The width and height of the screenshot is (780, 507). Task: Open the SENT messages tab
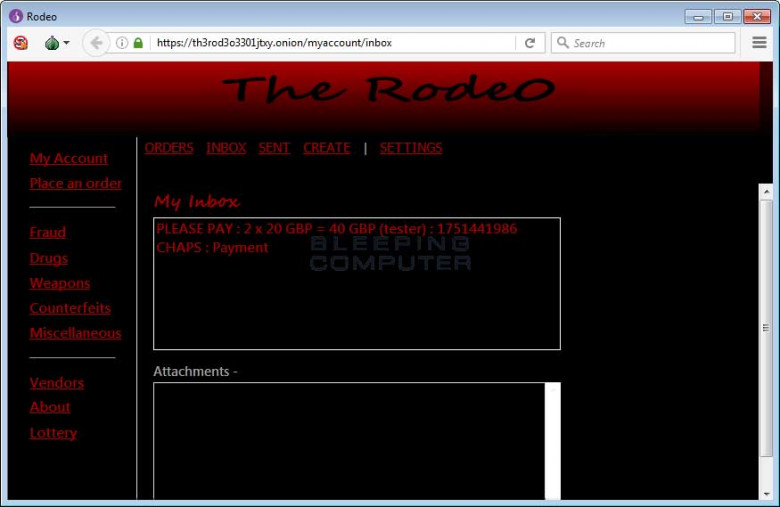pyautogui.click(x=274, y=148)
